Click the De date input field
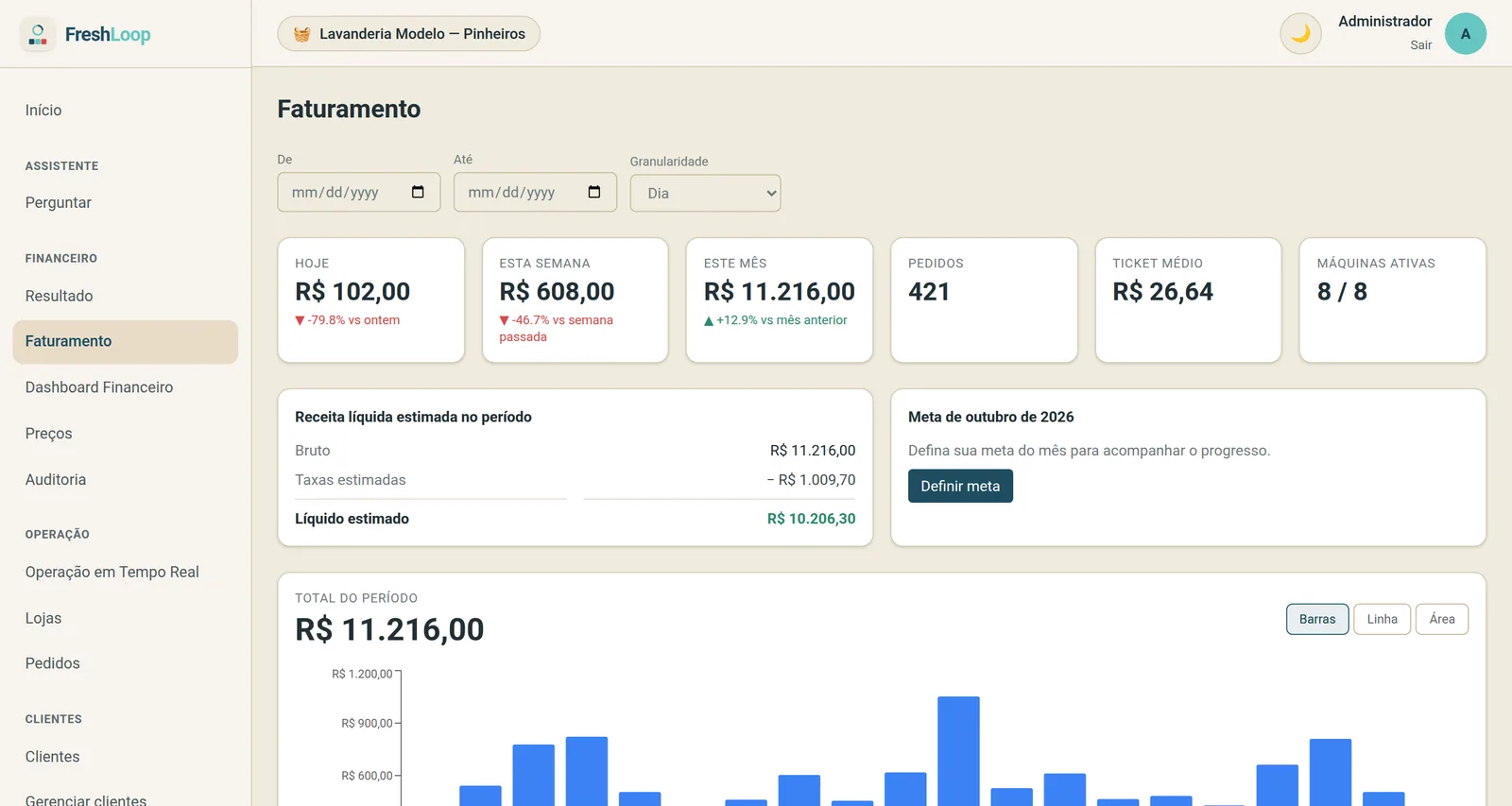This screenshot has height=806, width=1512. pos(359,192)
